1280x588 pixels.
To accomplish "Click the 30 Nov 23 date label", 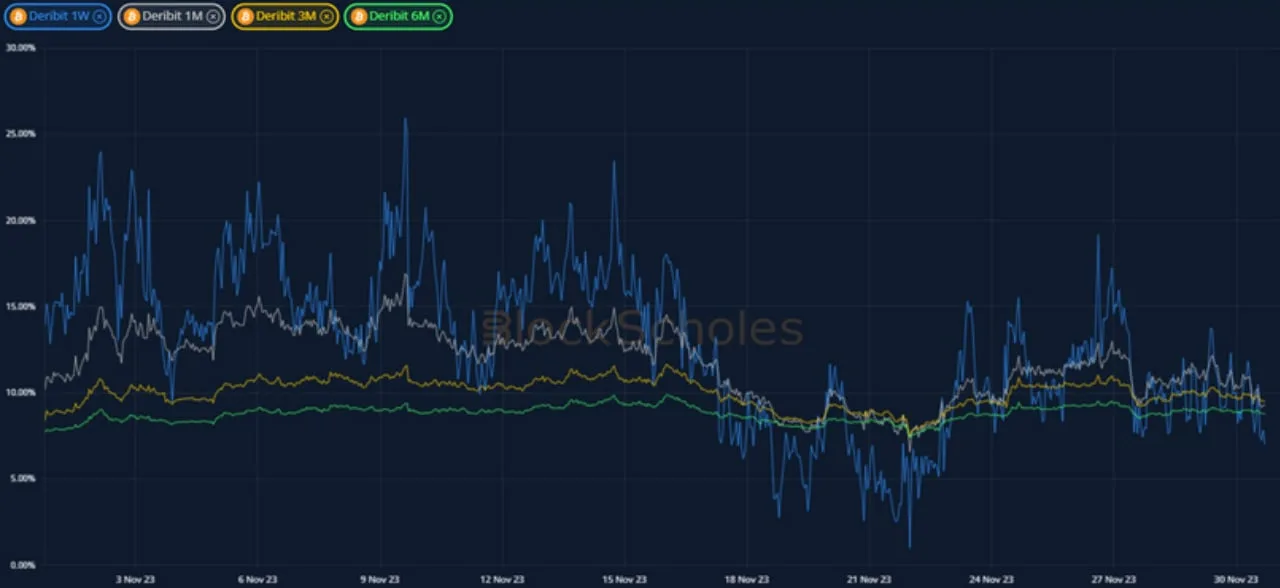I will (1235, 579).
